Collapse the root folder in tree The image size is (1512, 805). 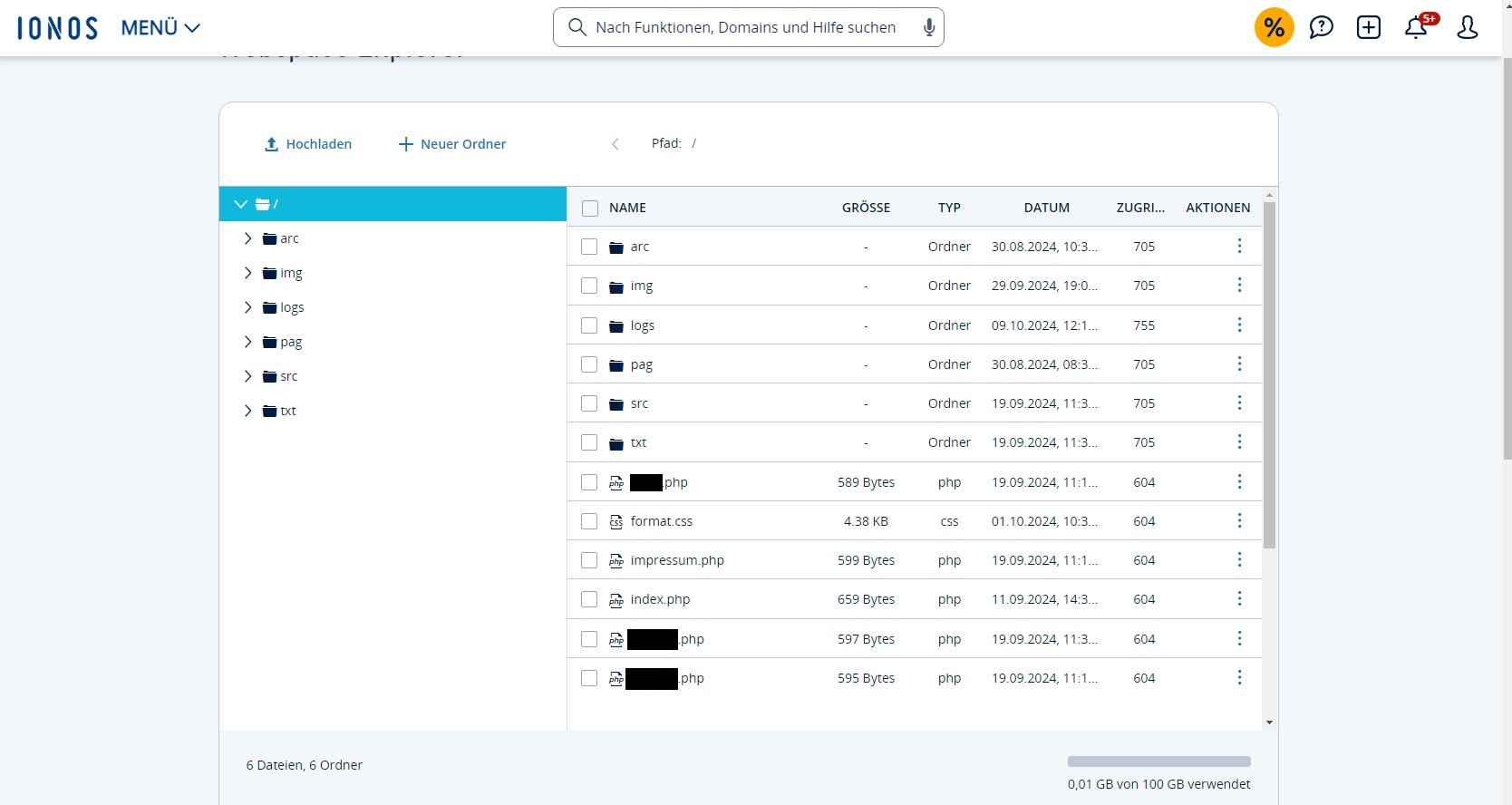tap(240, 204)
